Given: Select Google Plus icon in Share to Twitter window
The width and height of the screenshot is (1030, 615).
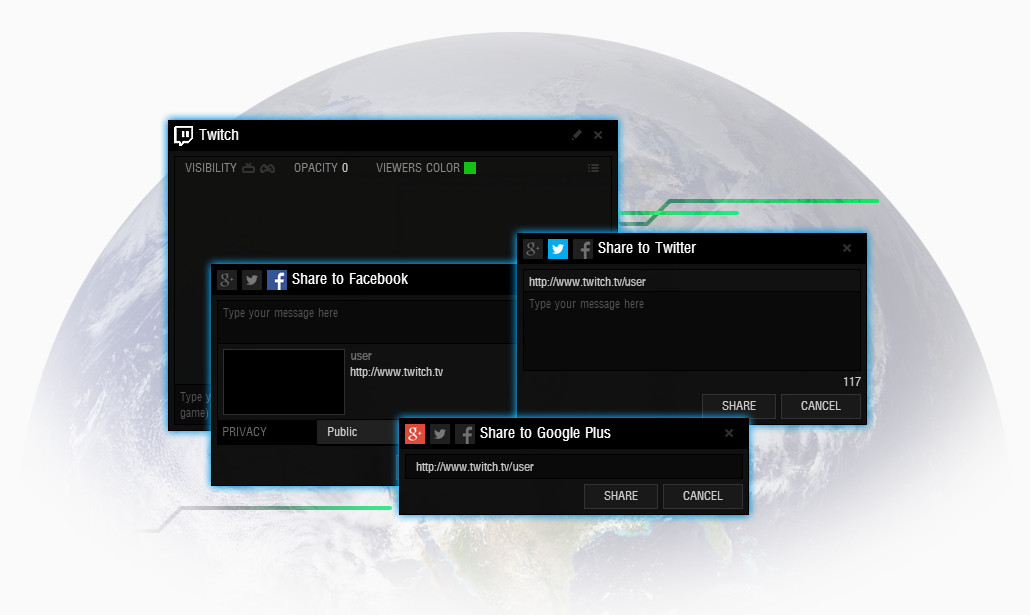Looking at the screenshot, I should [x=533, y=249].
